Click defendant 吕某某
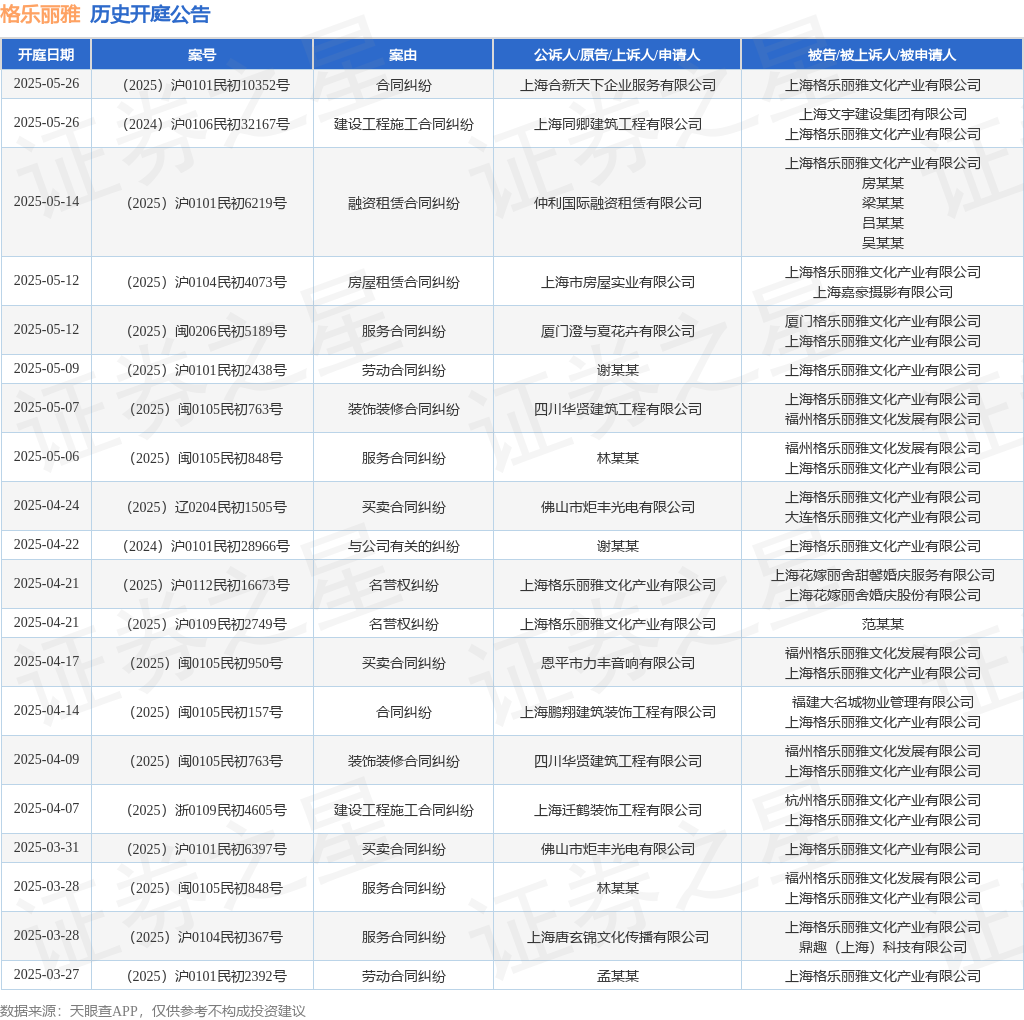The width and height of the screenshot is (1024, 1020). [883, 223]
